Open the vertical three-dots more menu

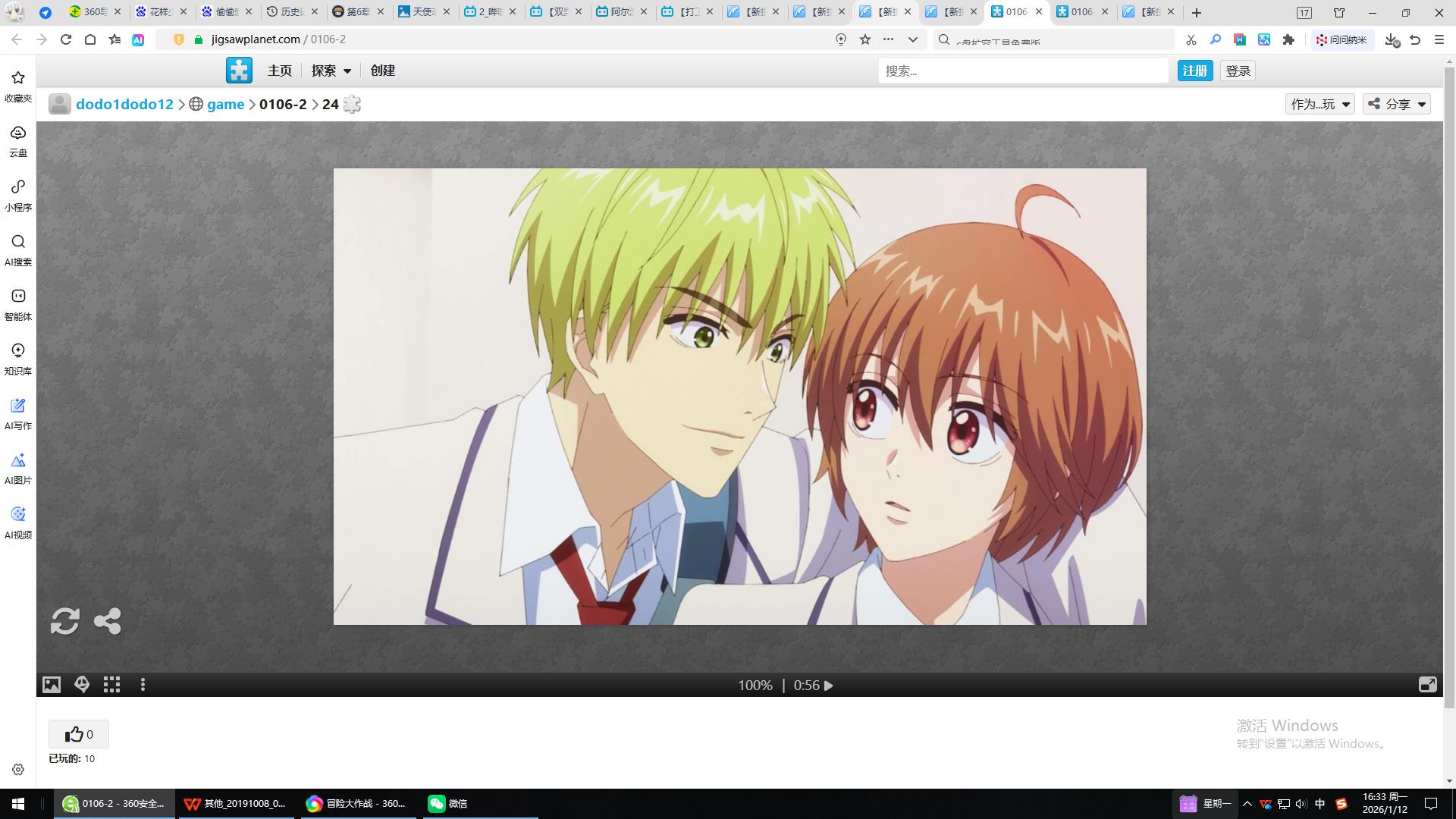tap(143, 685)
